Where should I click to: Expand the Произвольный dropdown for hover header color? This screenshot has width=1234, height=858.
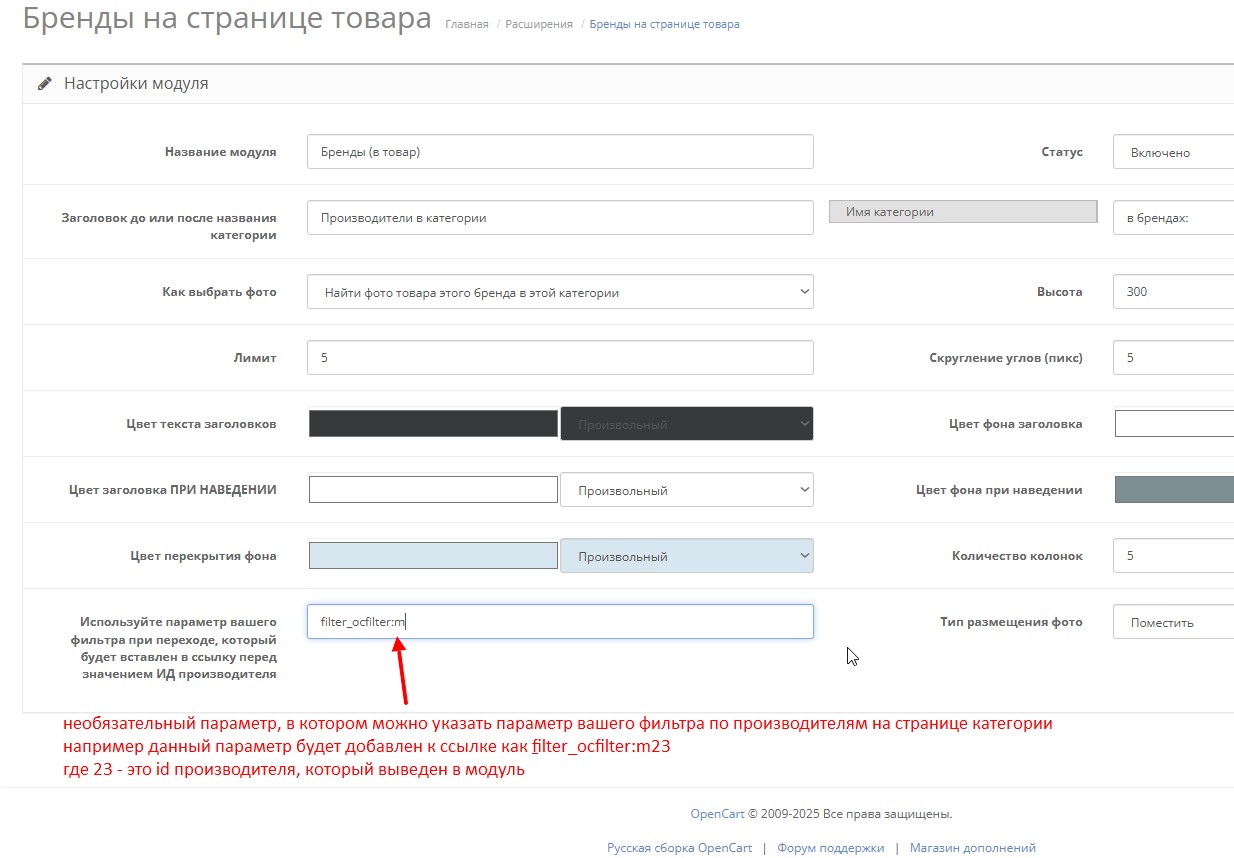coord(686,490)
